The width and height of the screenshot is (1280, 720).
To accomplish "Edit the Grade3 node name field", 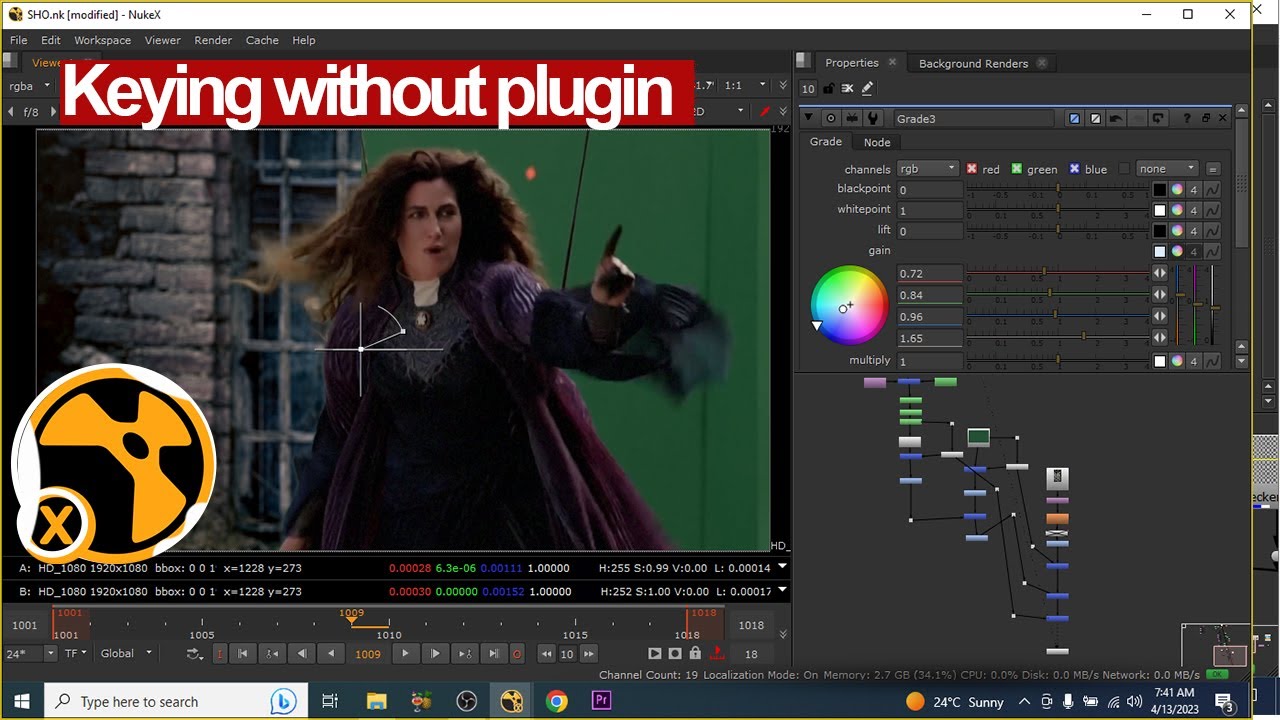I will click(x=973, y=118).
